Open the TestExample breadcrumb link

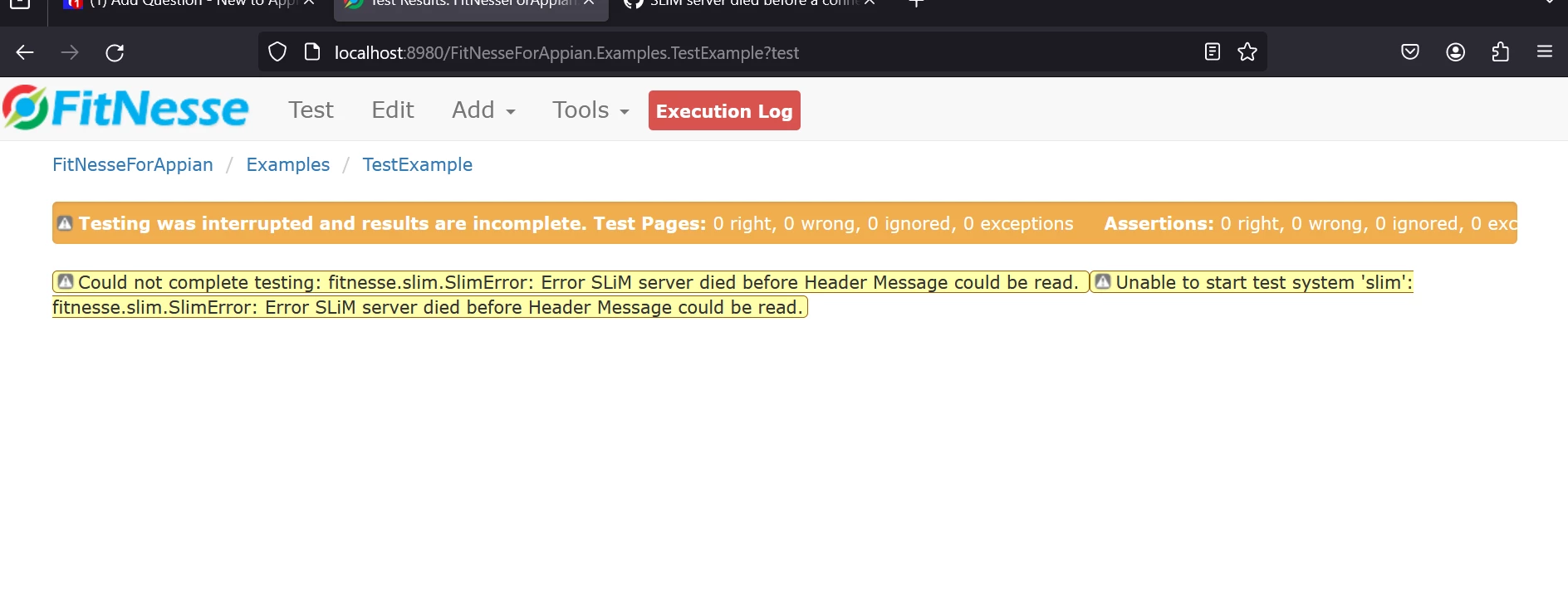pos(418,165)
